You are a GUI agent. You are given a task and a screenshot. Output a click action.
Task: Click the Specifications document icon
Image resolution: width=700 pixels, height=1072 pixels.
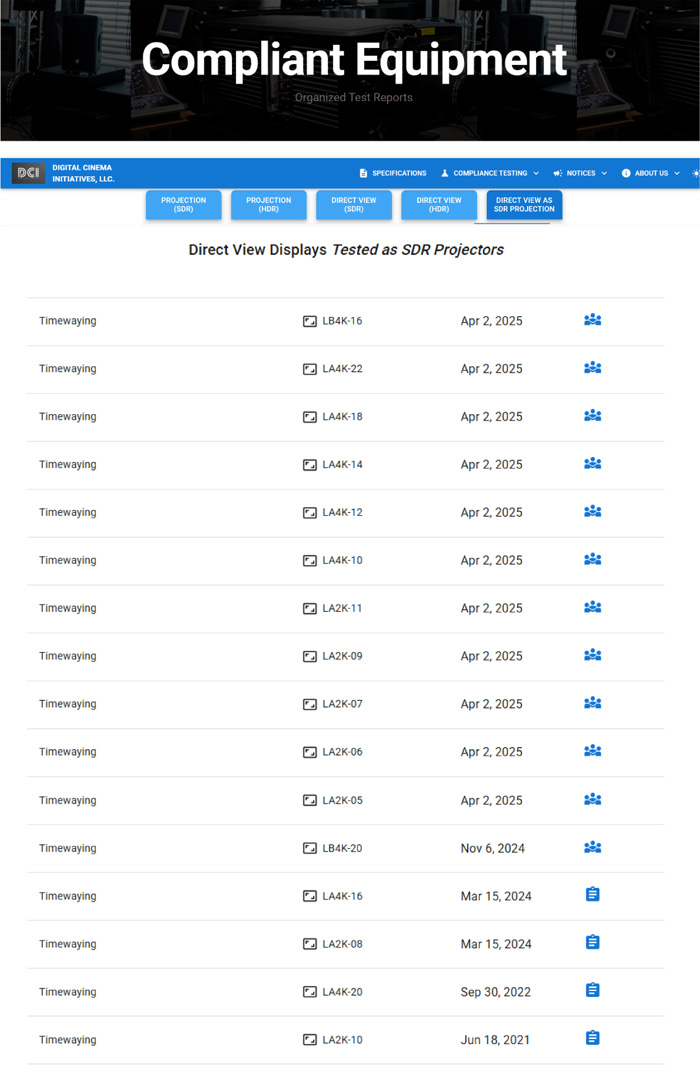[x=364, y=174]
